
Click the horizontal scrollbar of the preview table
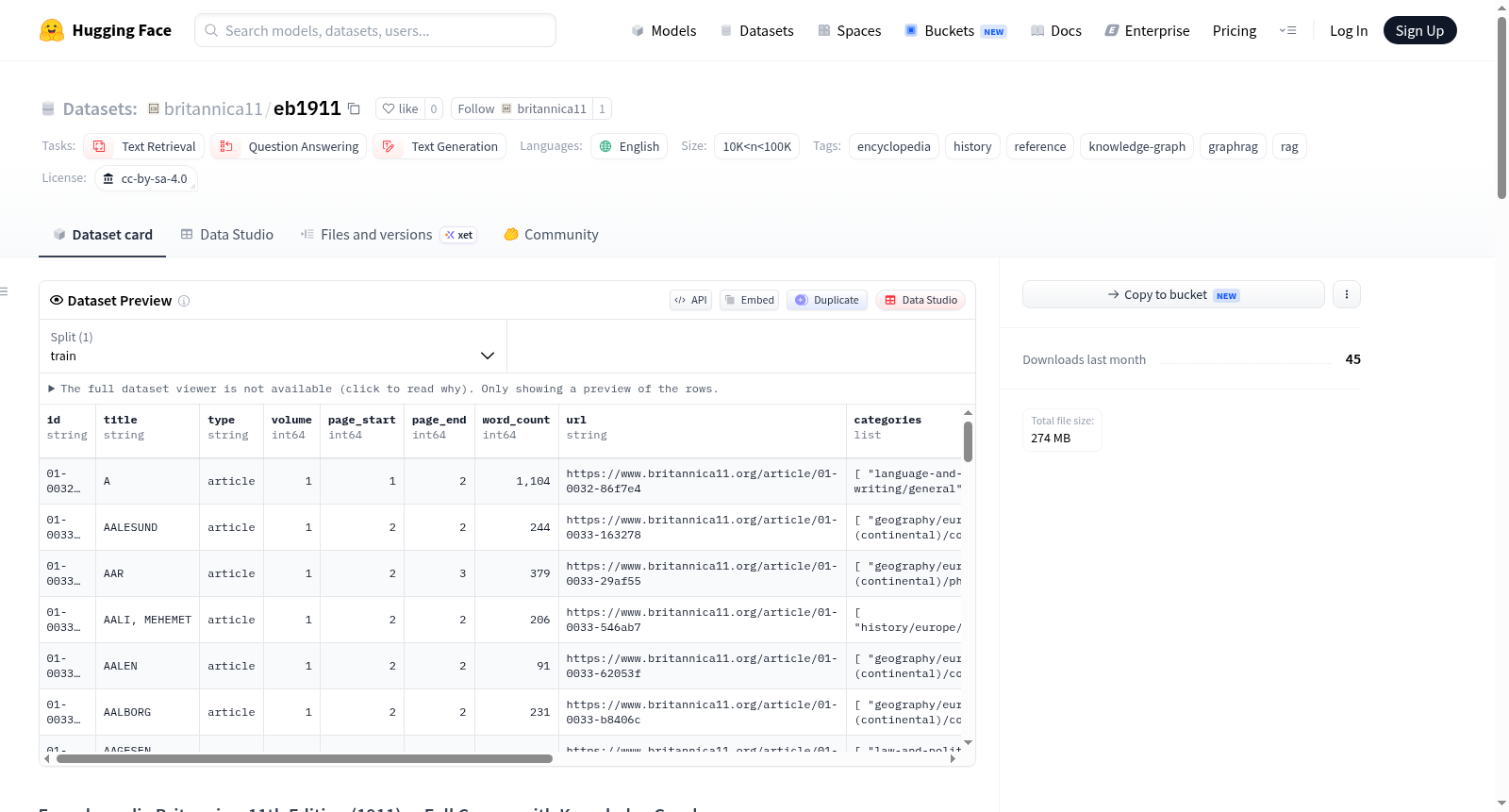(305, 758)
